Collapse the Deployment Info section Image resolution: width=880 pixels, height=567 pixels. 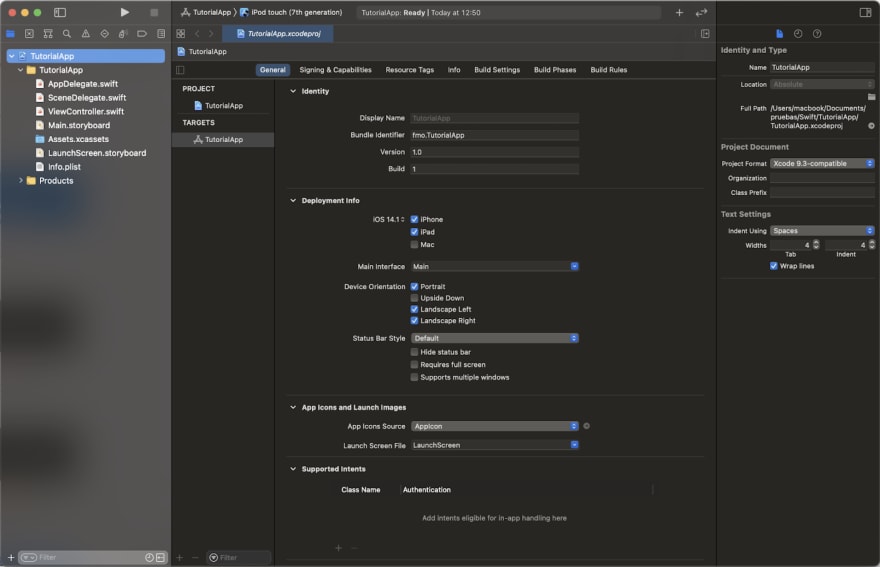click(293, 200)
